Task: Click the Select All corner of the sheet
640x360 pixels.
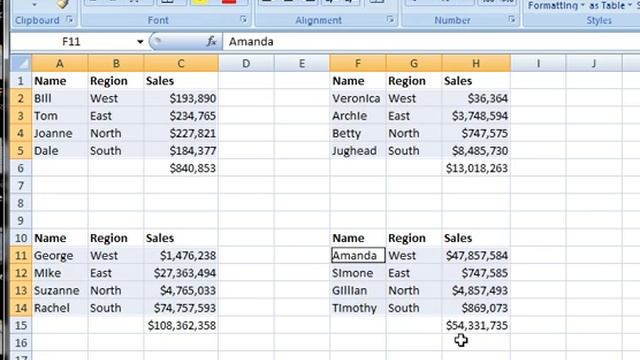Action: click(21, 63)
